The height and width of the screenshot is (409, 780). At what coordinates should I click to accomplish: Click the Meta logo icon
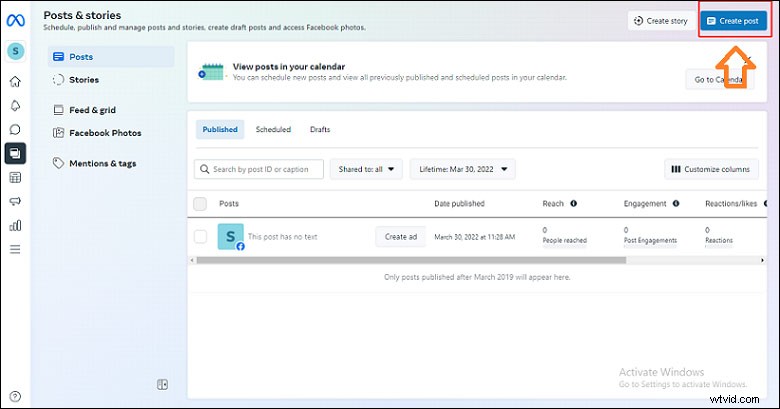tap(15, 20)
